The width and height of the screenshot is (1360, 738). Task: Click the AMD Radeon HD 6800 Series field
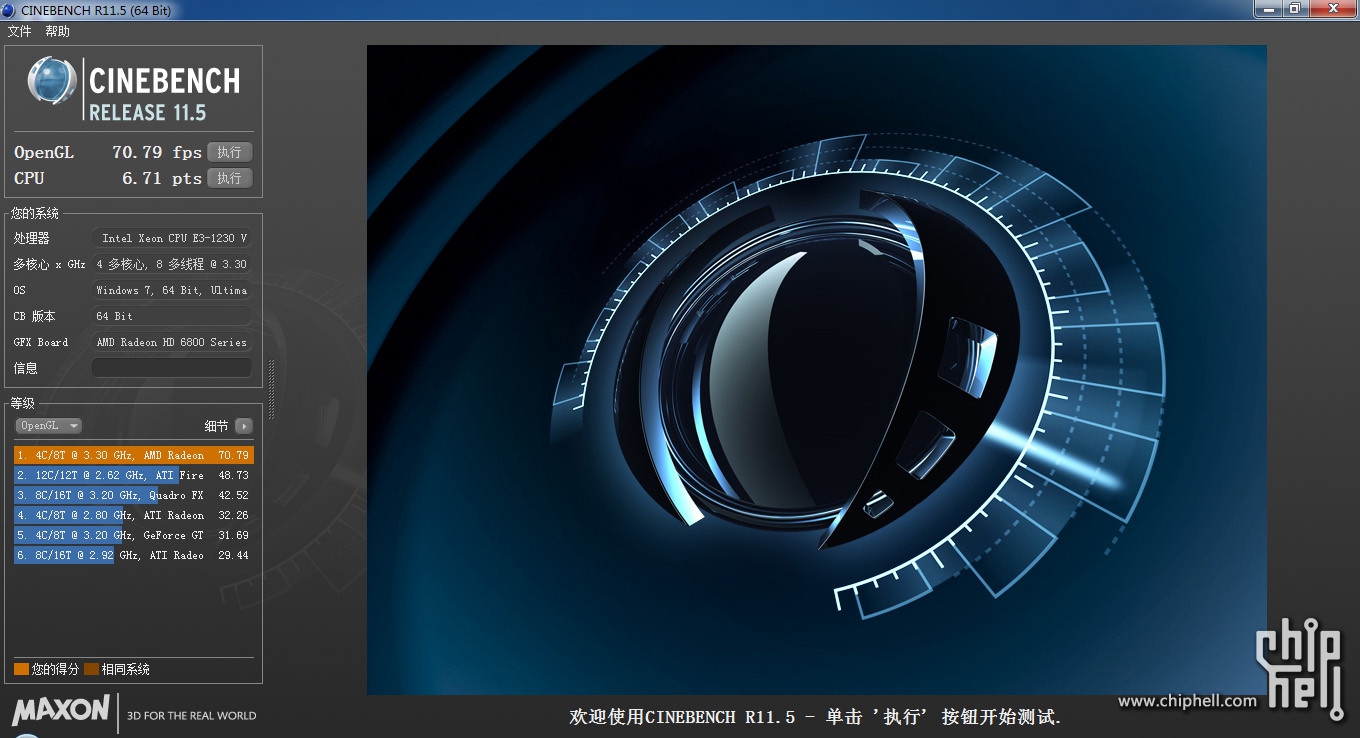[171, 342]
